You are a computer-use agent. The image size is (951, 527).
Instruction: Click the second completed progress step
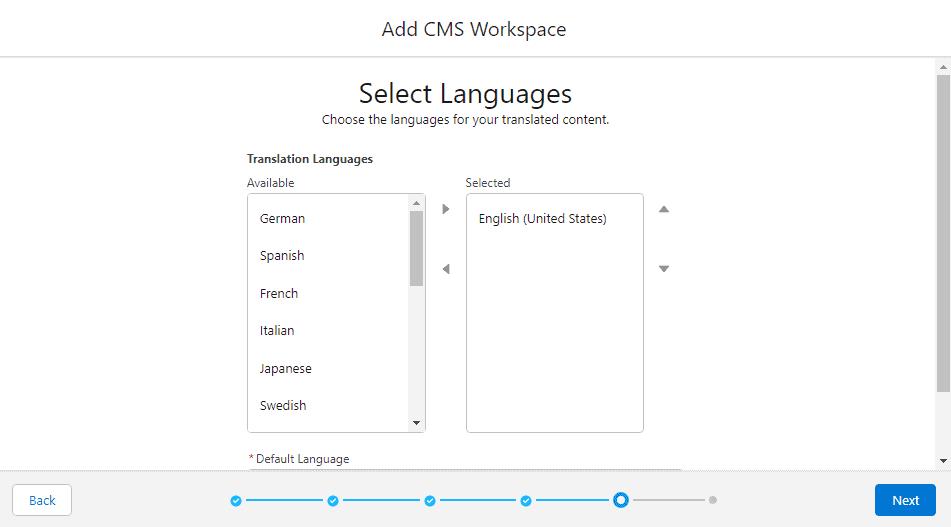click(333, 500)
